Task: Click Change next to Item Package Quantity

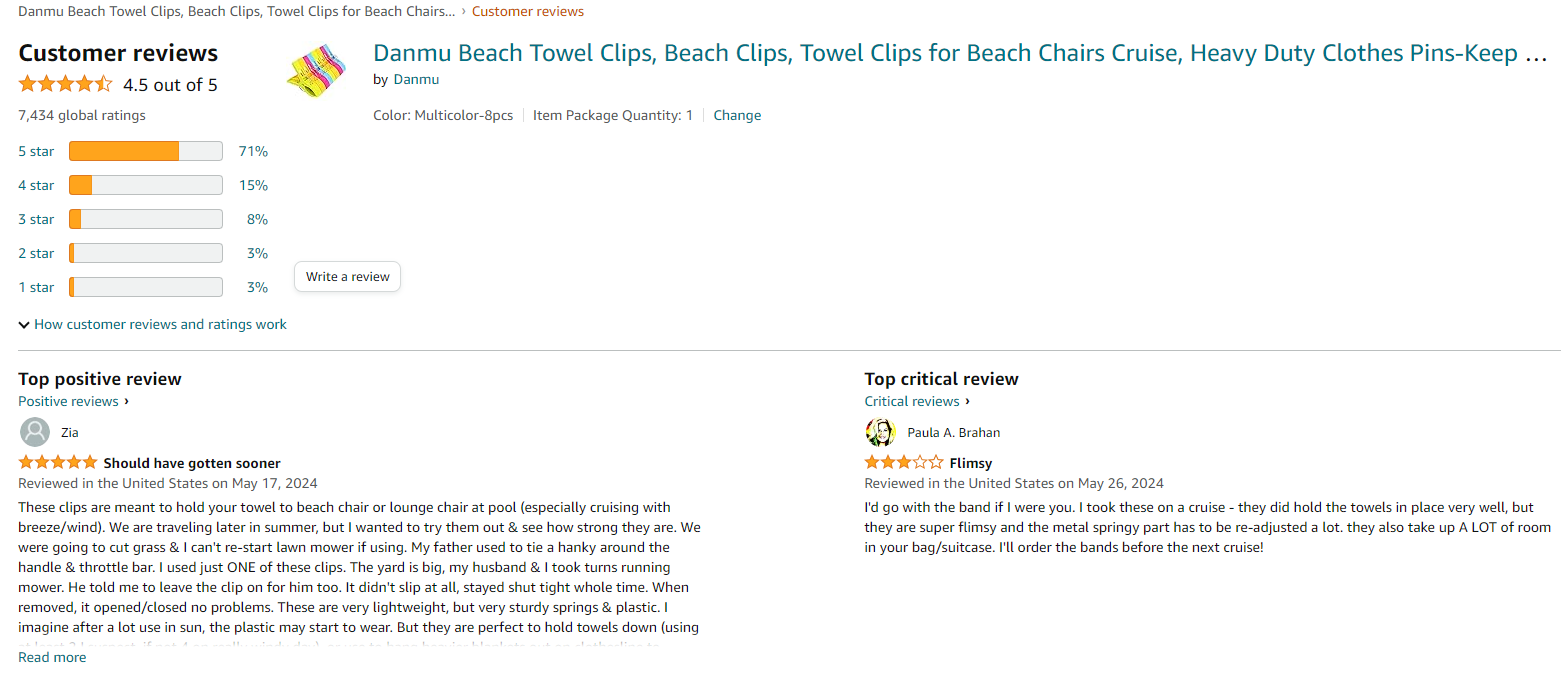Action: pyautogui.click(x=737, y=115)
